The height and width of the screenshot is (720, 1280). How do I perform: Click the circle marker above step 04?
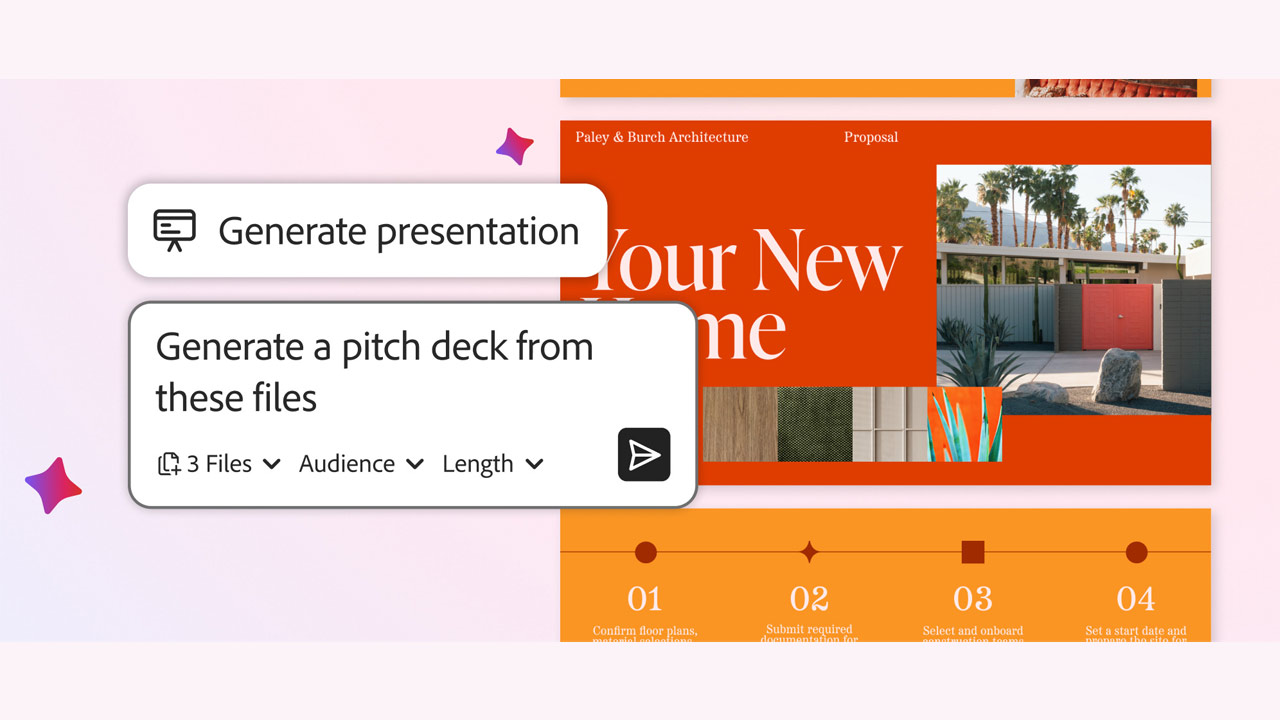tap(1136, 552)
